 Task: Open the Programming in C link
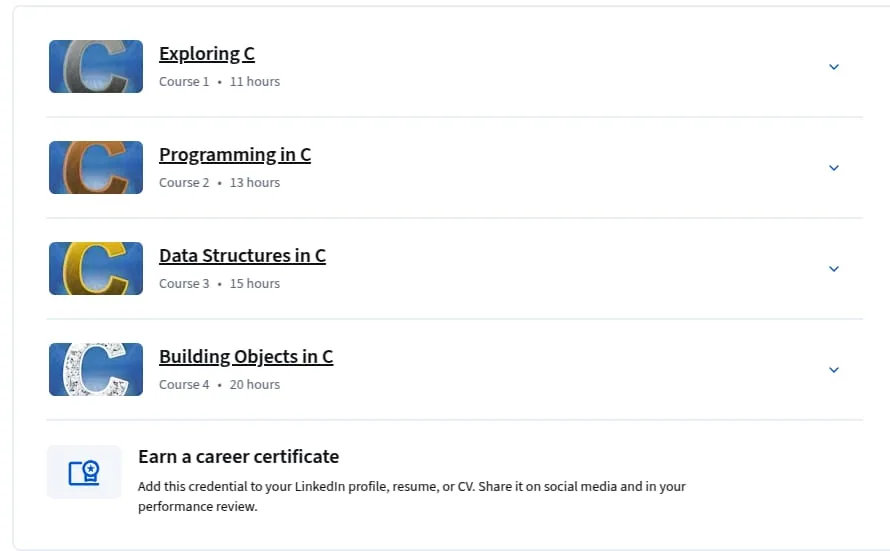pyautogui.click(x=235, y=155)
